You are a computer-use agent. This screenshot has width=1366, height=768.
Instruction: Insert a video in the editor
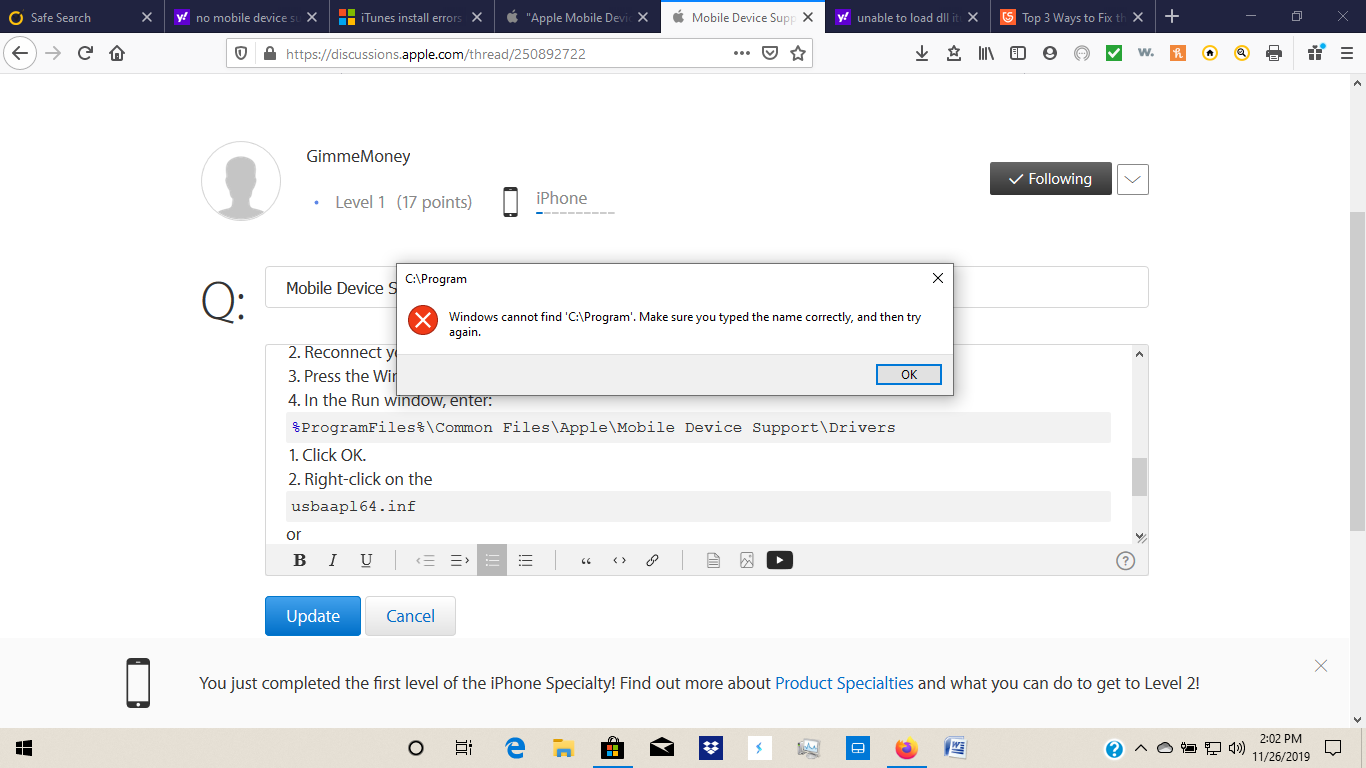780,560
